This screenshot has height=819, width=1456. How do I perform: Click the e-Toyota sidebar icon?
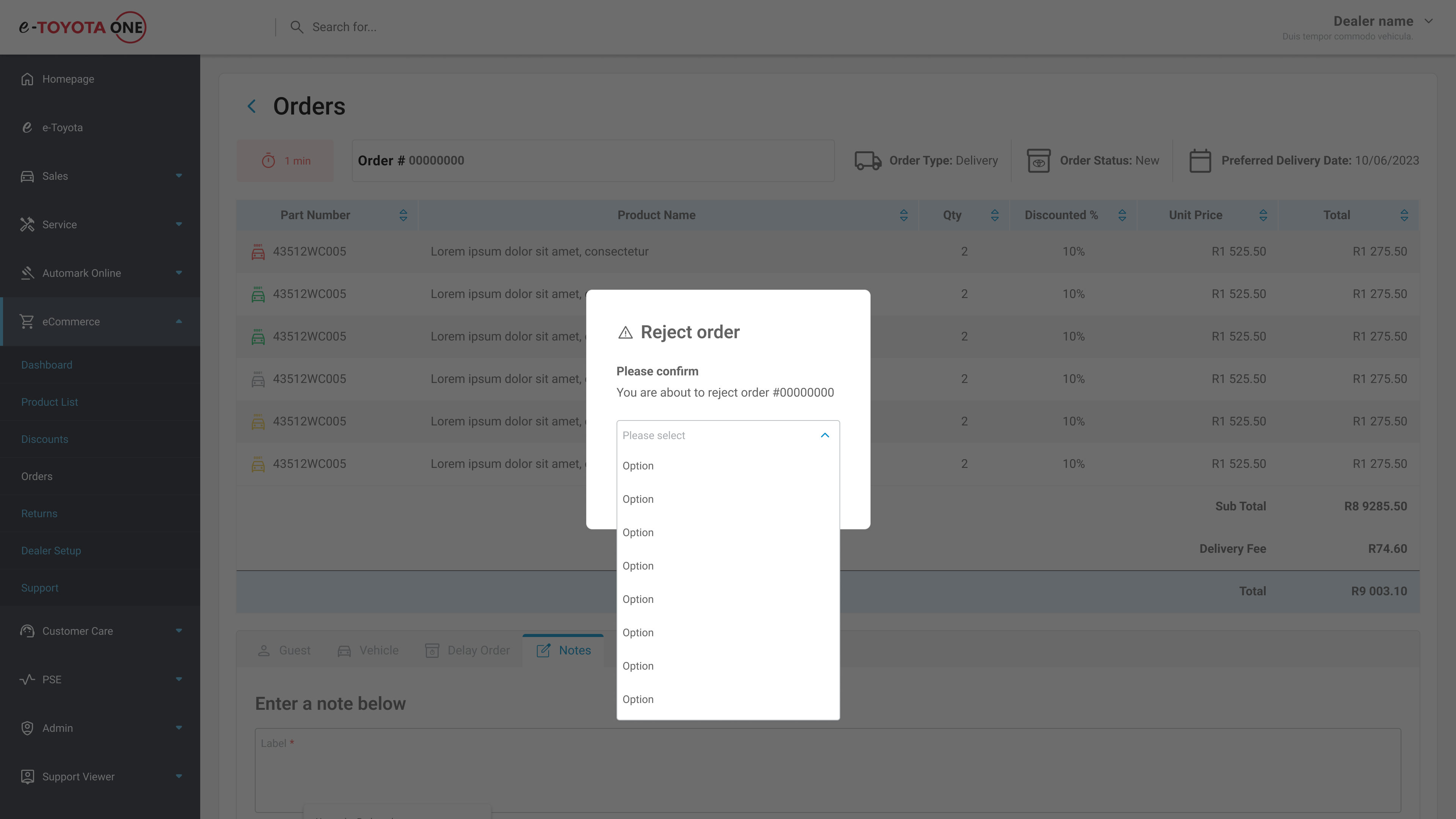pyautogui.click(x=27, y=128)
